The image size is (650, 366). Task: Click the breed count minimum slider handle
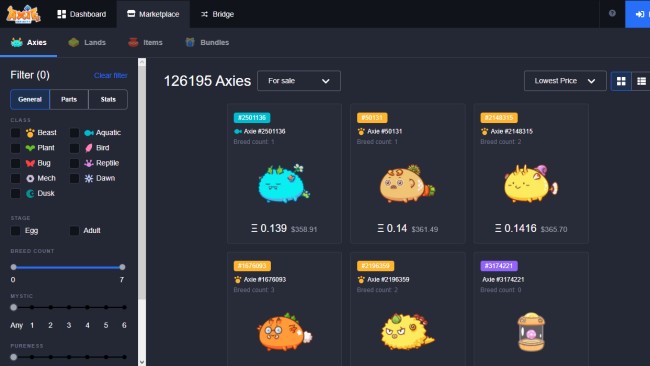tap(14, 267)
